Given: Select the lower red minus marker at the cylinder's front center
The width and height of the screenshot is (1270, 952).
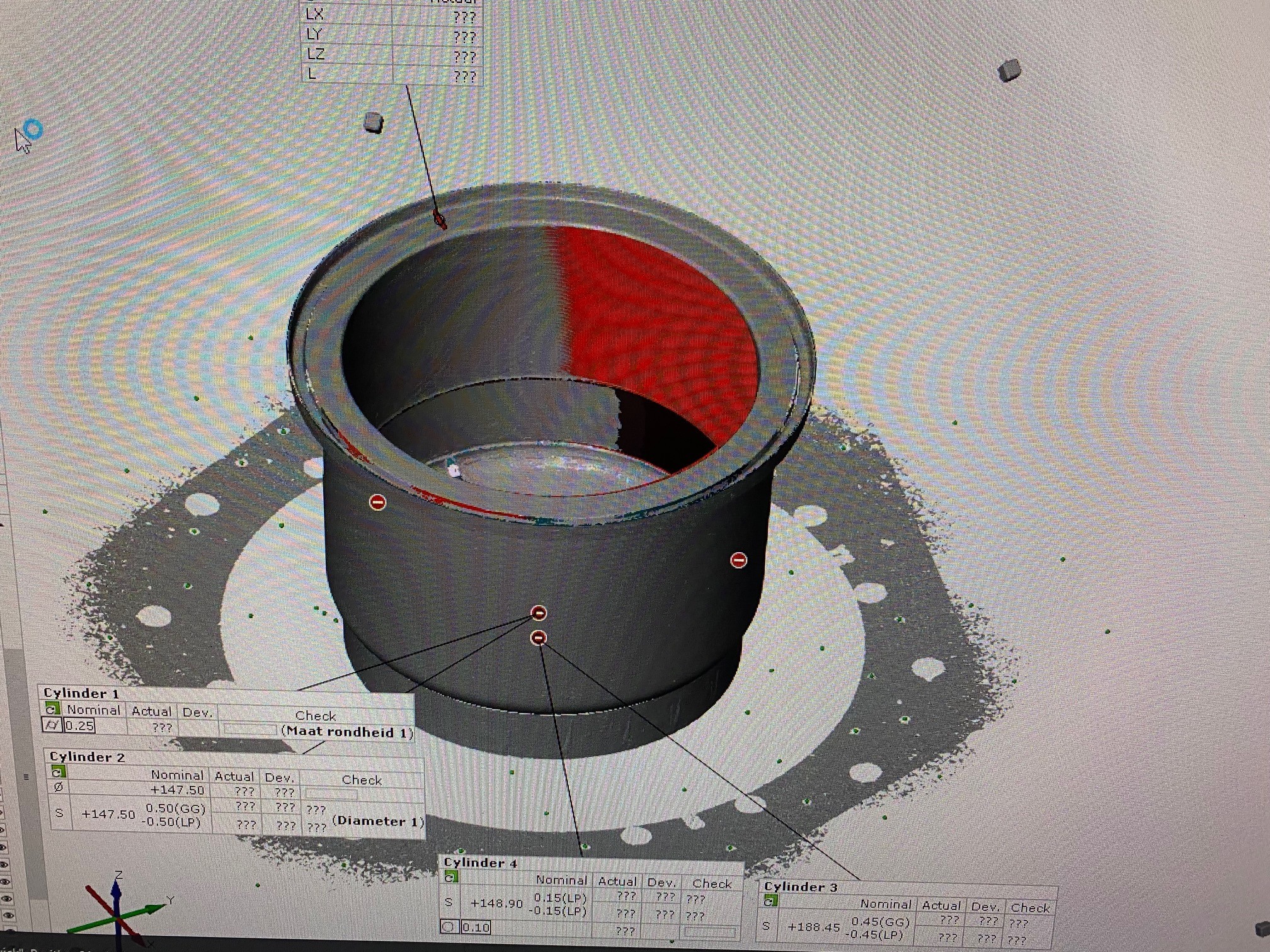Looking at the screenshot, I should tap(538, 638).
